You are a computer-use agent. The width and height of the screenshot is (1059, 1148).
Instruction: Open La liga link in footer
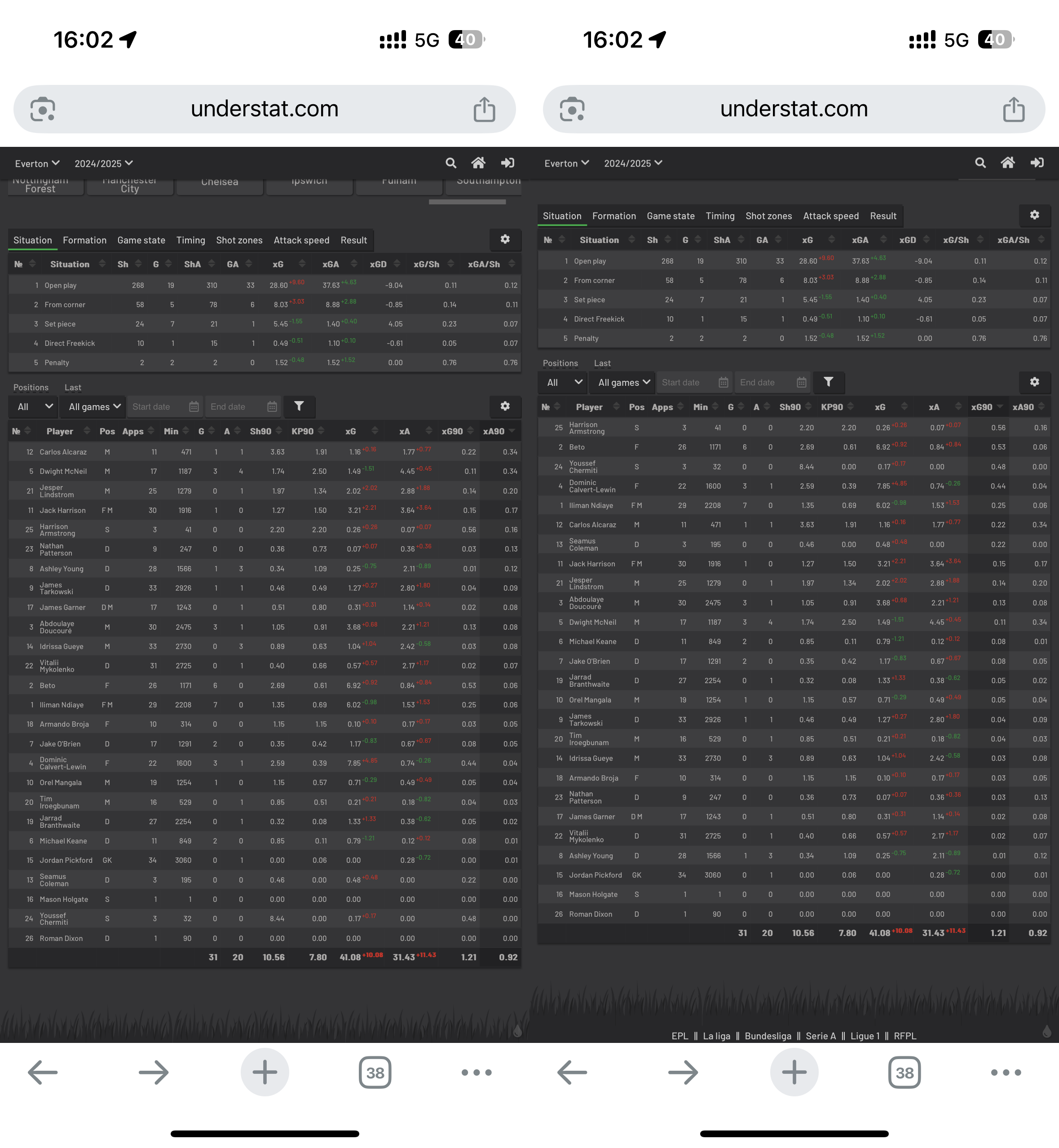716,1036
